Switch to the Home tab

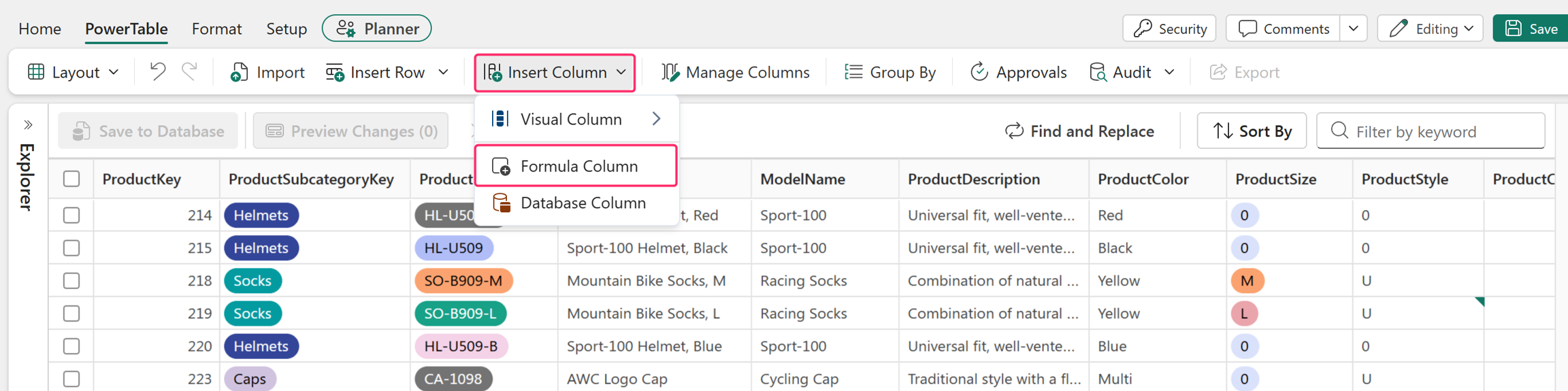[x=39, y=29]
